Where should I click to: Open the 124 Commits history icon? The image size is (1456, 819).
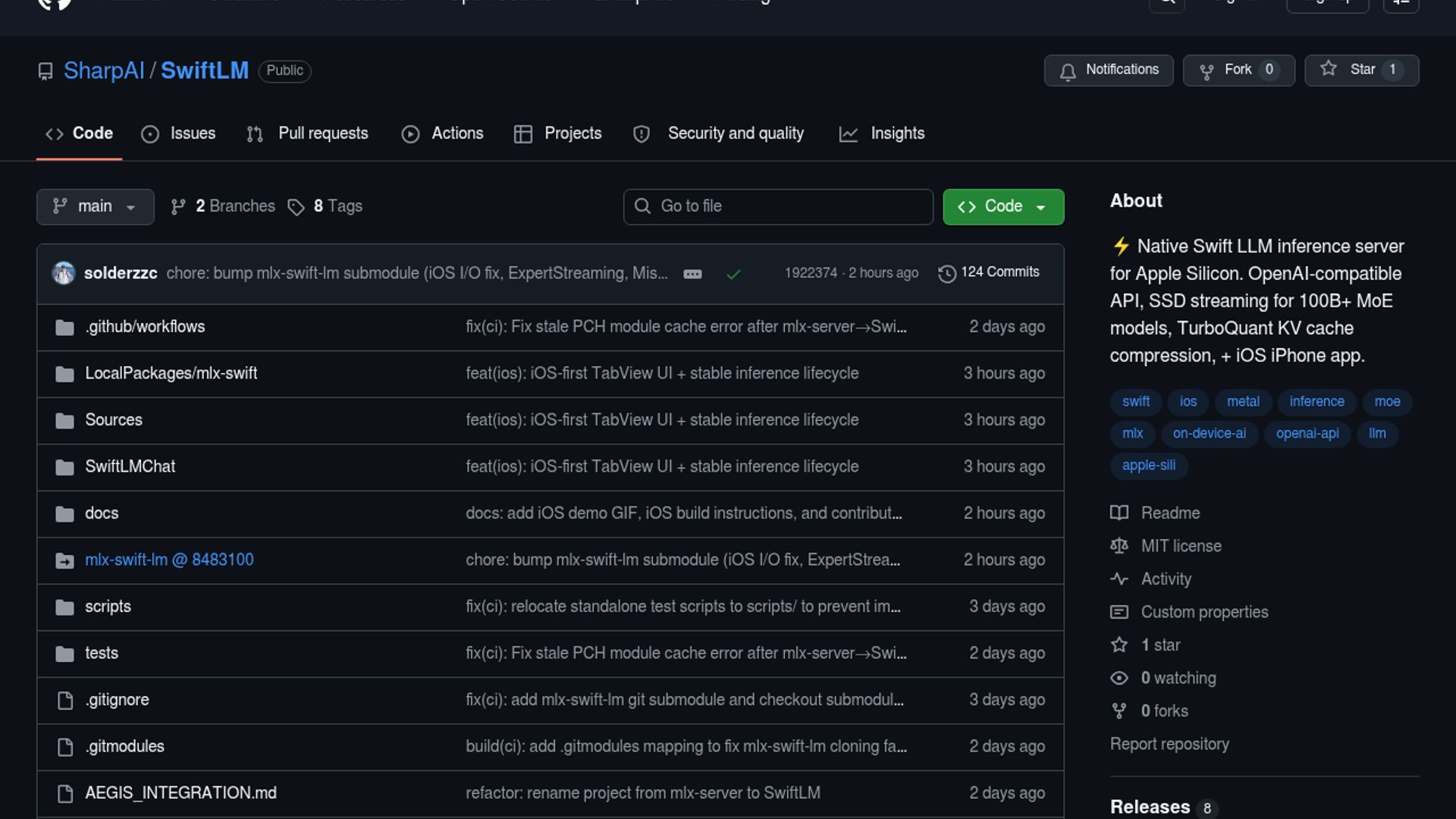946,273
